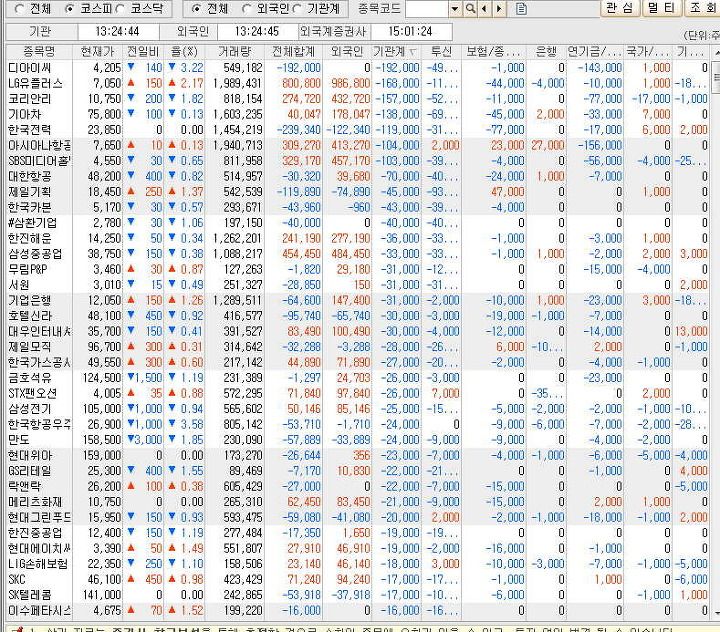This screenshot has height=632, width=720.
Task: Select the 기아차 stock row
Action: (x=358, y=114)
